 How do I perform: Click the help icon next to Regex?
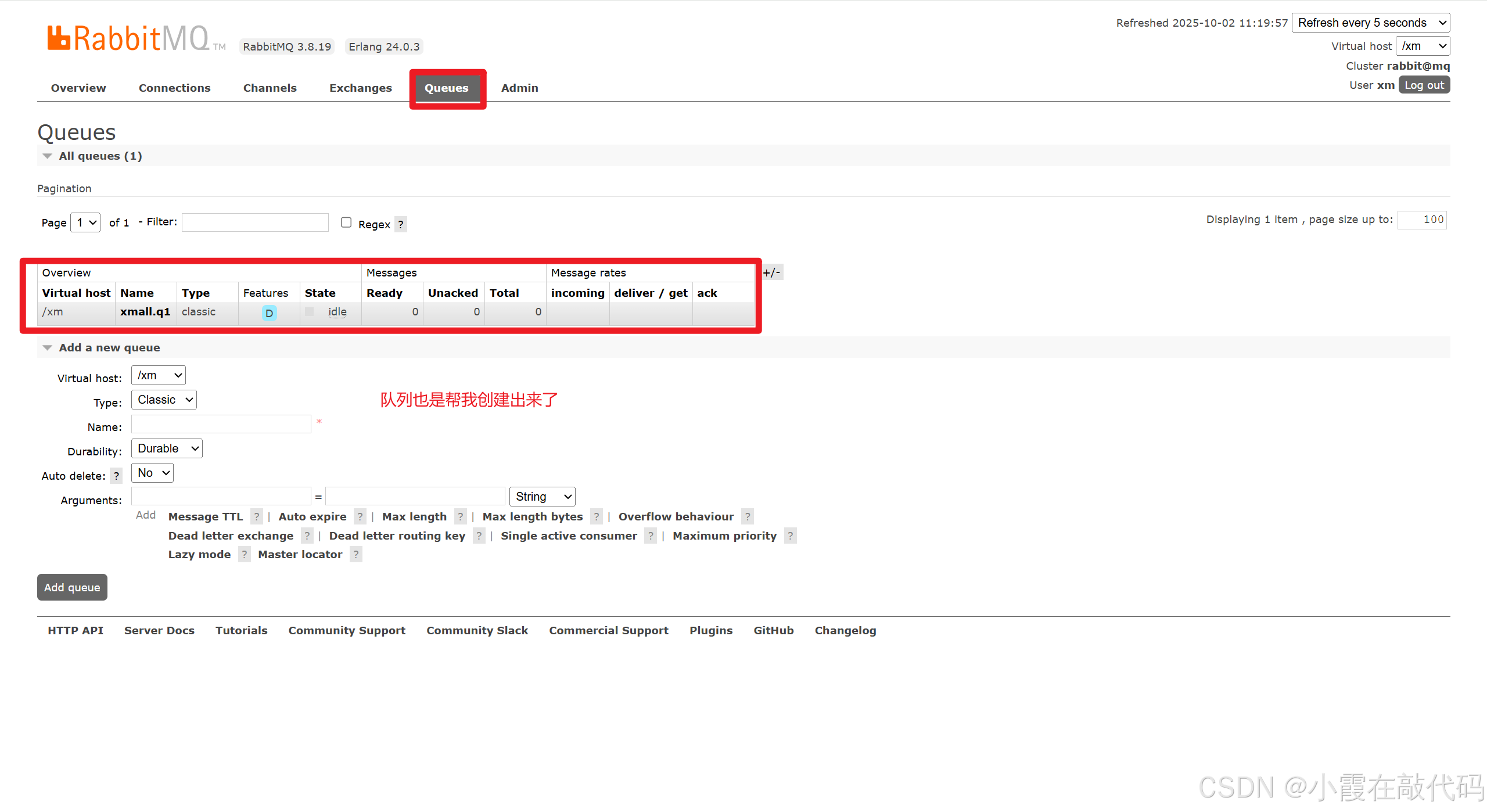(401, 224)
